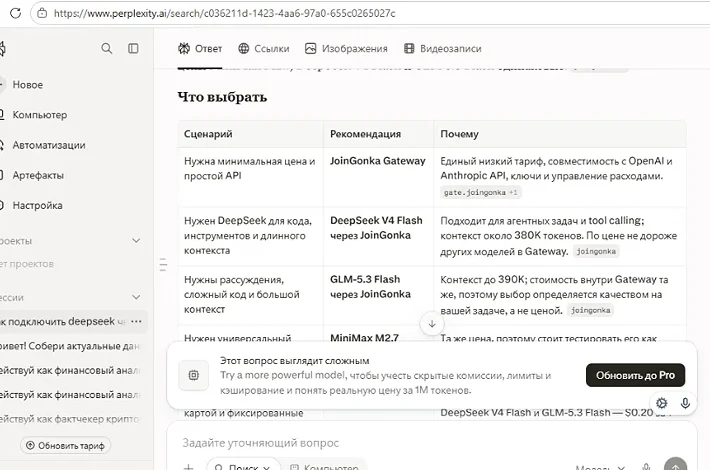The image size is (710, 470).
Task: Open the Настройка sidebar item
Action: coord(37,206)
